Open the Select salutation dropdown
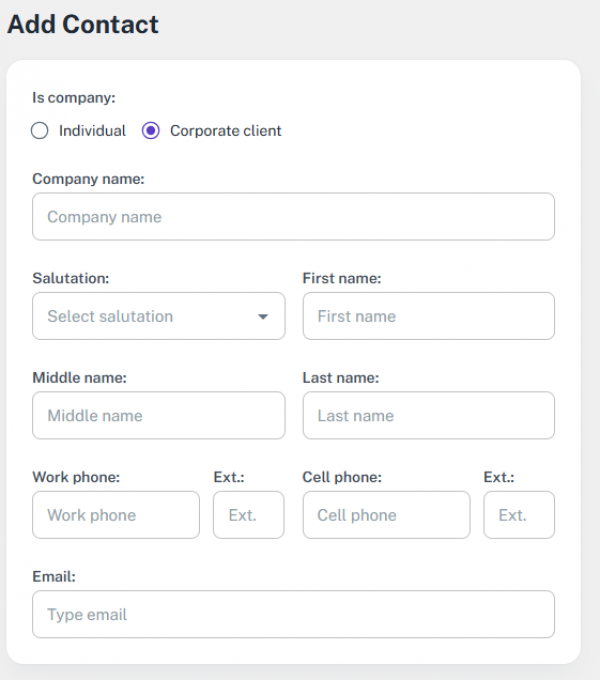The image size is (600, 680). pyautogui.click(x=158, y=316)
